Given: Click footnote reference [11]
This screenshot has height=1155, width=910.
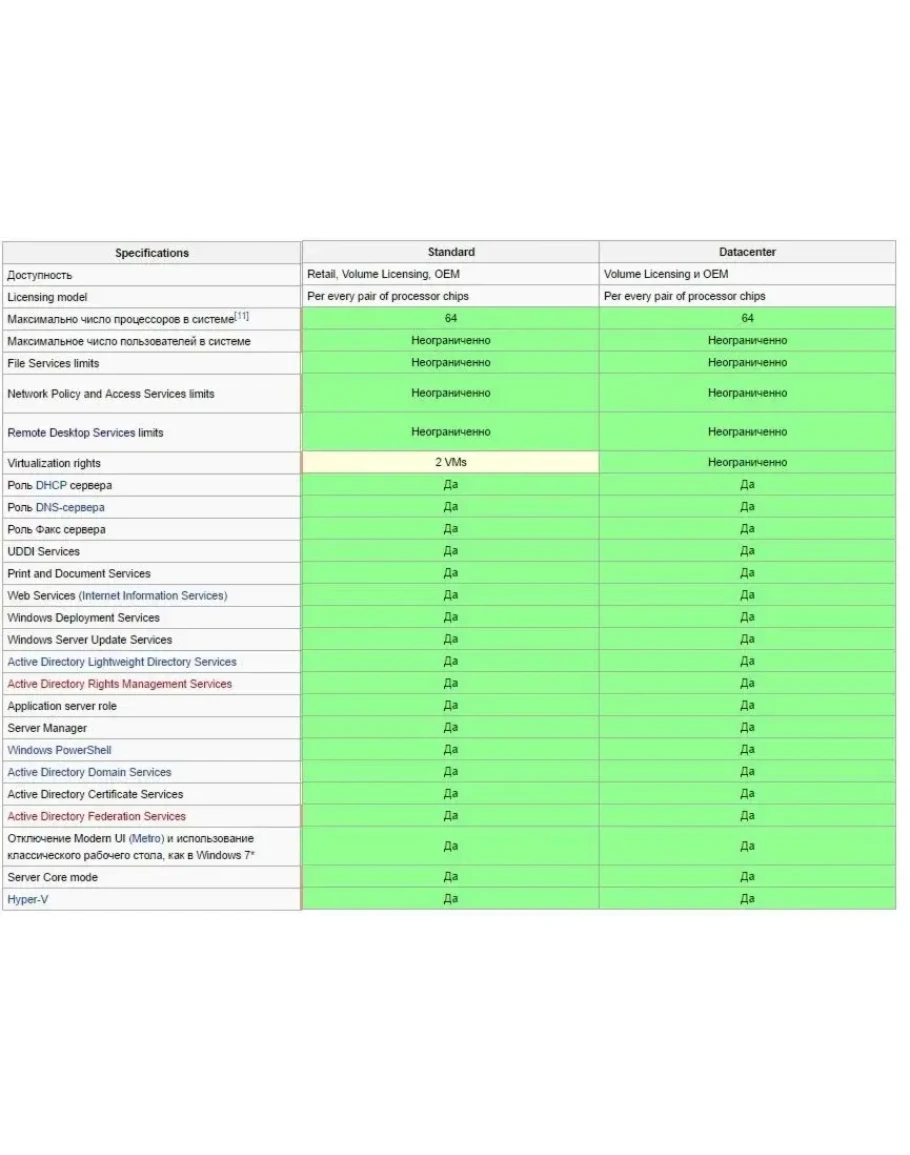Looking at the screenshot, I should (x=242, y=316).
